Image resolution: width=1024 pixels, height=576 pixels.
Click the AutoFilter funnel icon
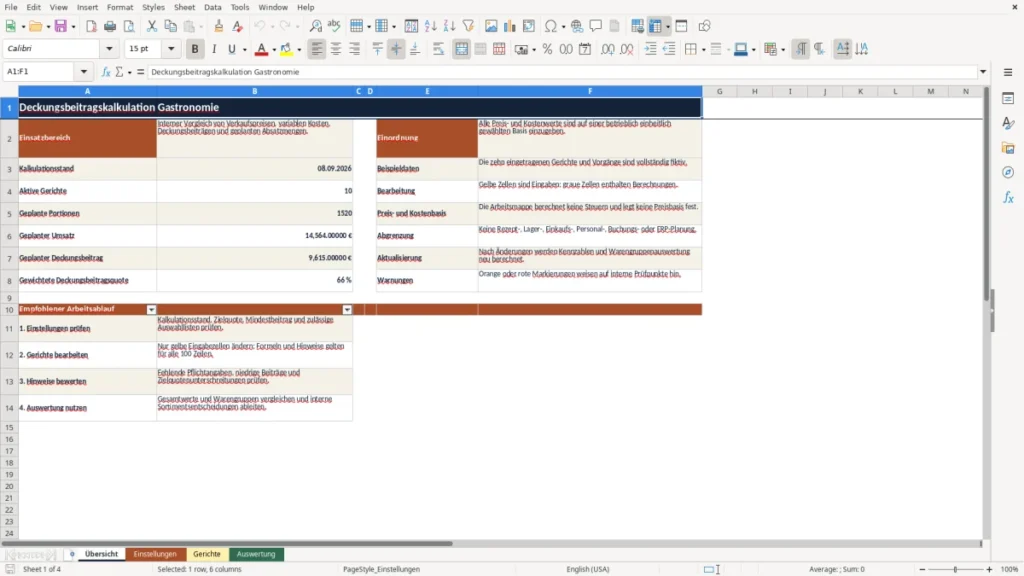(468, 26)
